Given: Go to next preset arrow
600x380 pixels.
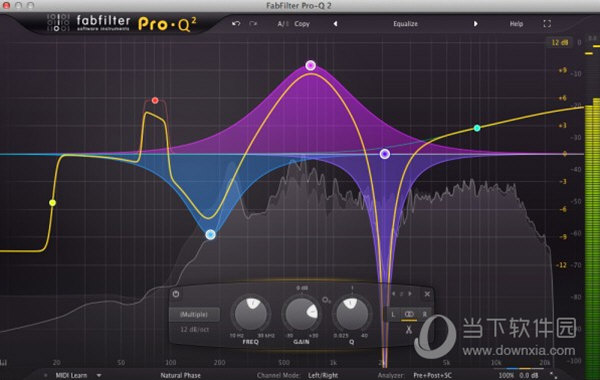Looking at the screenshot, I should [x=475, y=24].
